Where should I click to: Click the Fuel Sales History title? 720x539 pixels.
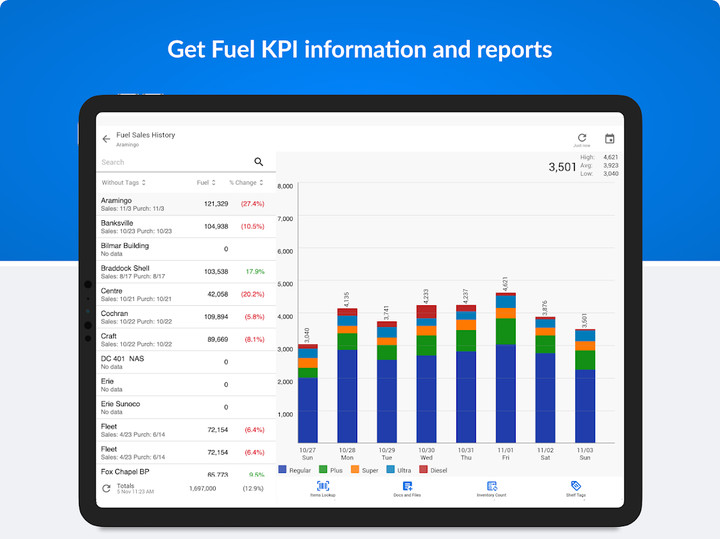pos(146,135)
